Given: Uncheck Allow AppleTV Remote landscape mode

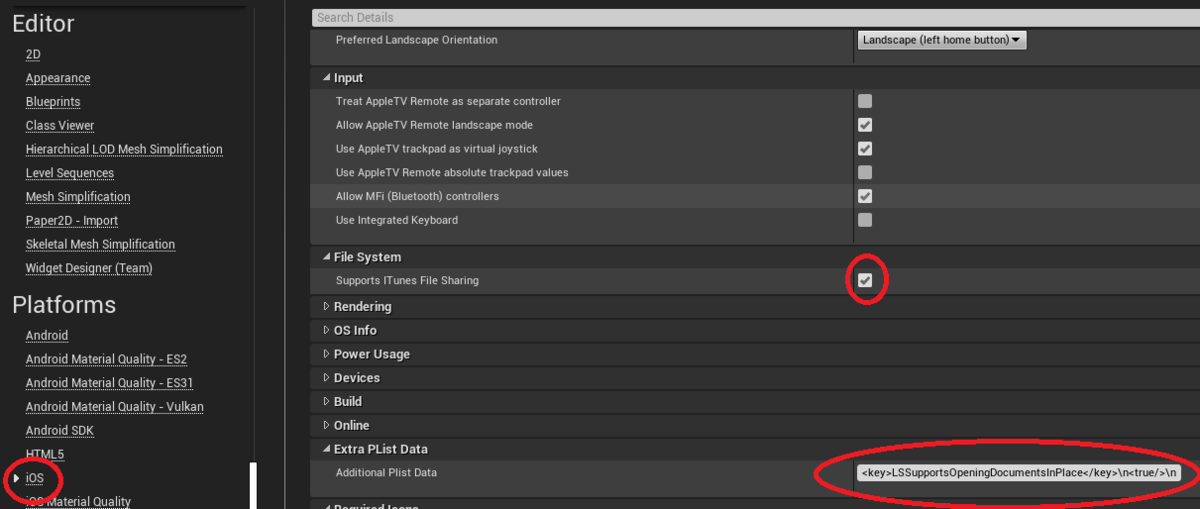Looking at the screenshot, I should click(x=865, y=125).
